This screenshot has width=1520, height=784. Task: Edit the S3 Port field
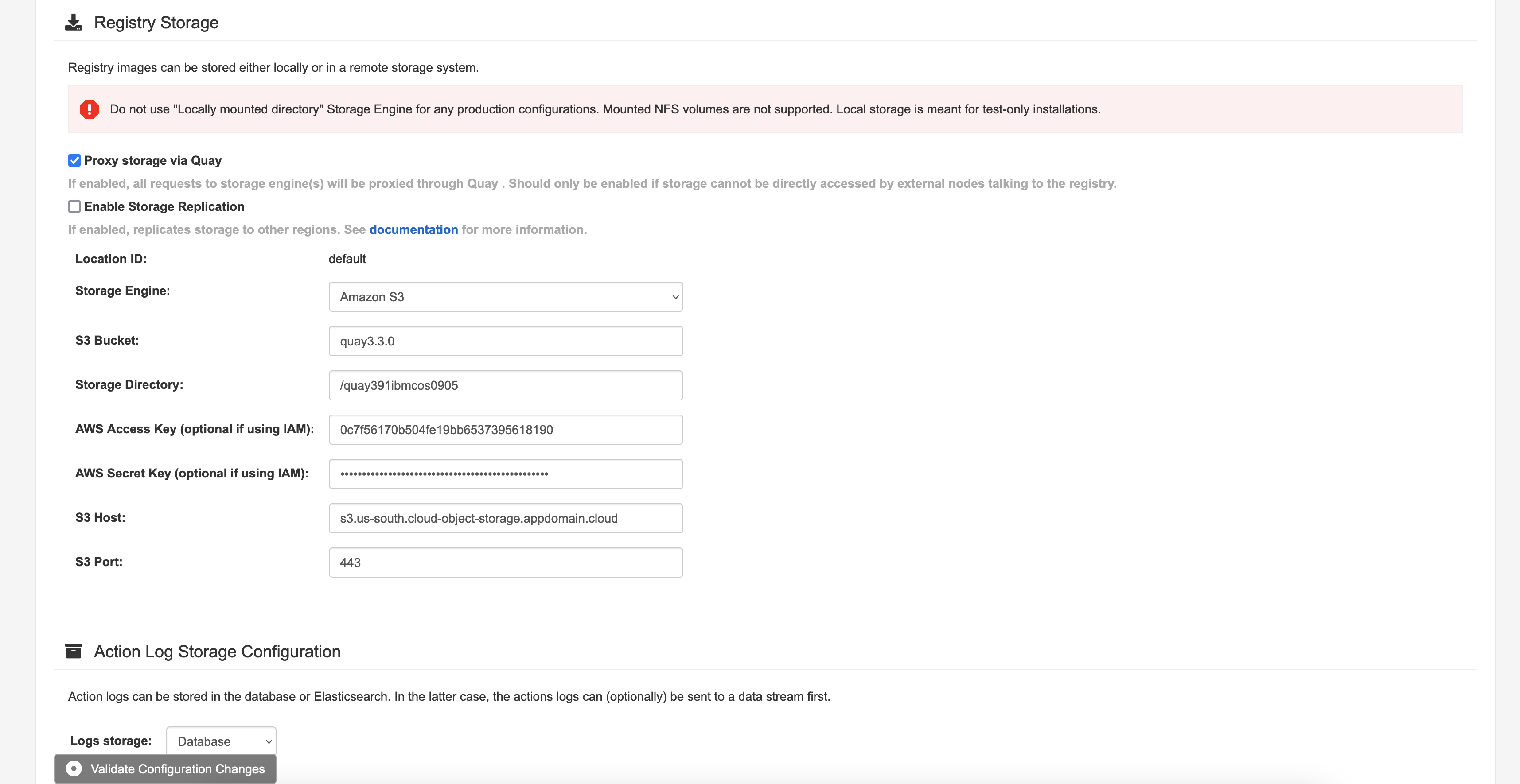click(x=505, y=562)
